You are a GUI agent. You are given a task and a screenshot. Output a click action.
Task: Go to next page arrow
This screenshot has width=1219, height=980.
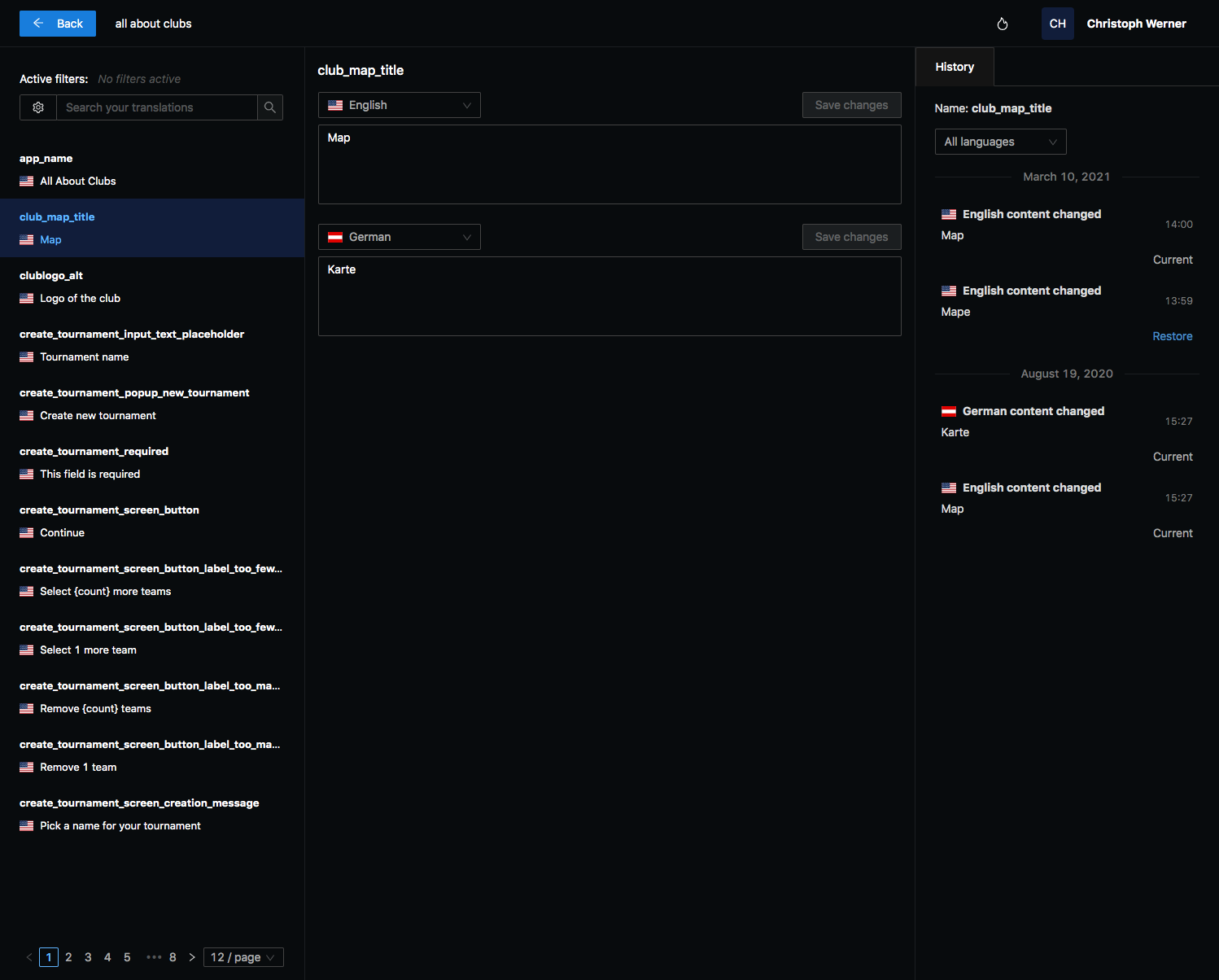tap(192, 957)
